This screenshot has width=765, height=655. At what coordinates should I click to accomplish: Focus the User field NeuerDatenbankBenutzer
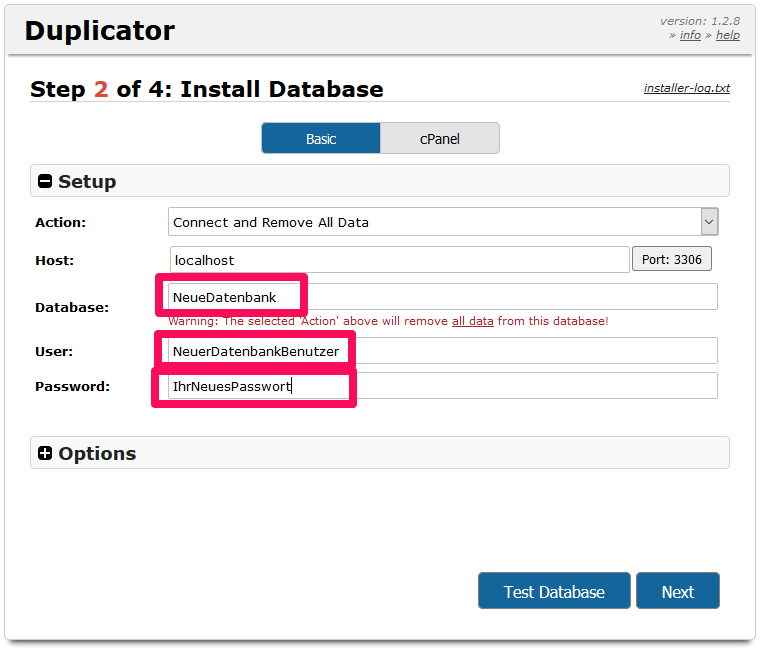click(443, 351)
